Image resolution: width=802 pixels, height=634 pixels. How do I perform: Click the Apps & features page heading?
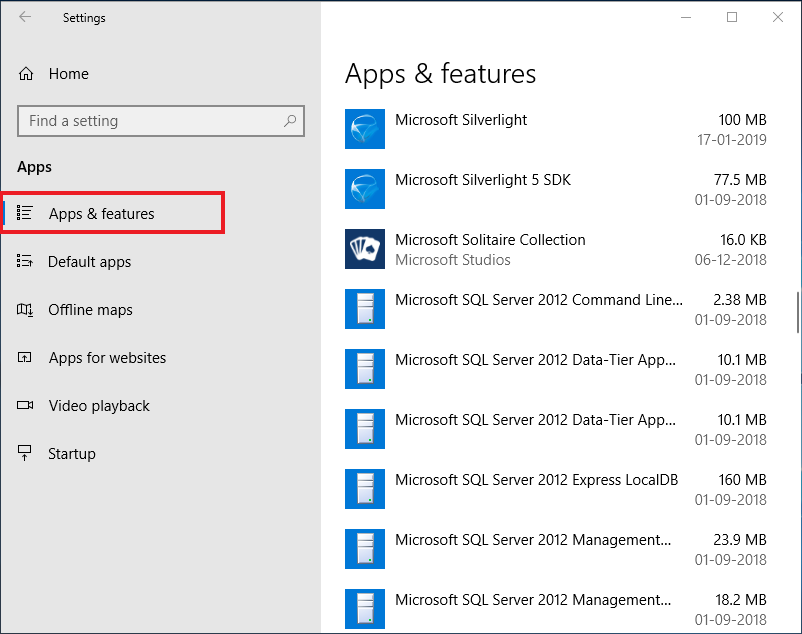[440, 74]
